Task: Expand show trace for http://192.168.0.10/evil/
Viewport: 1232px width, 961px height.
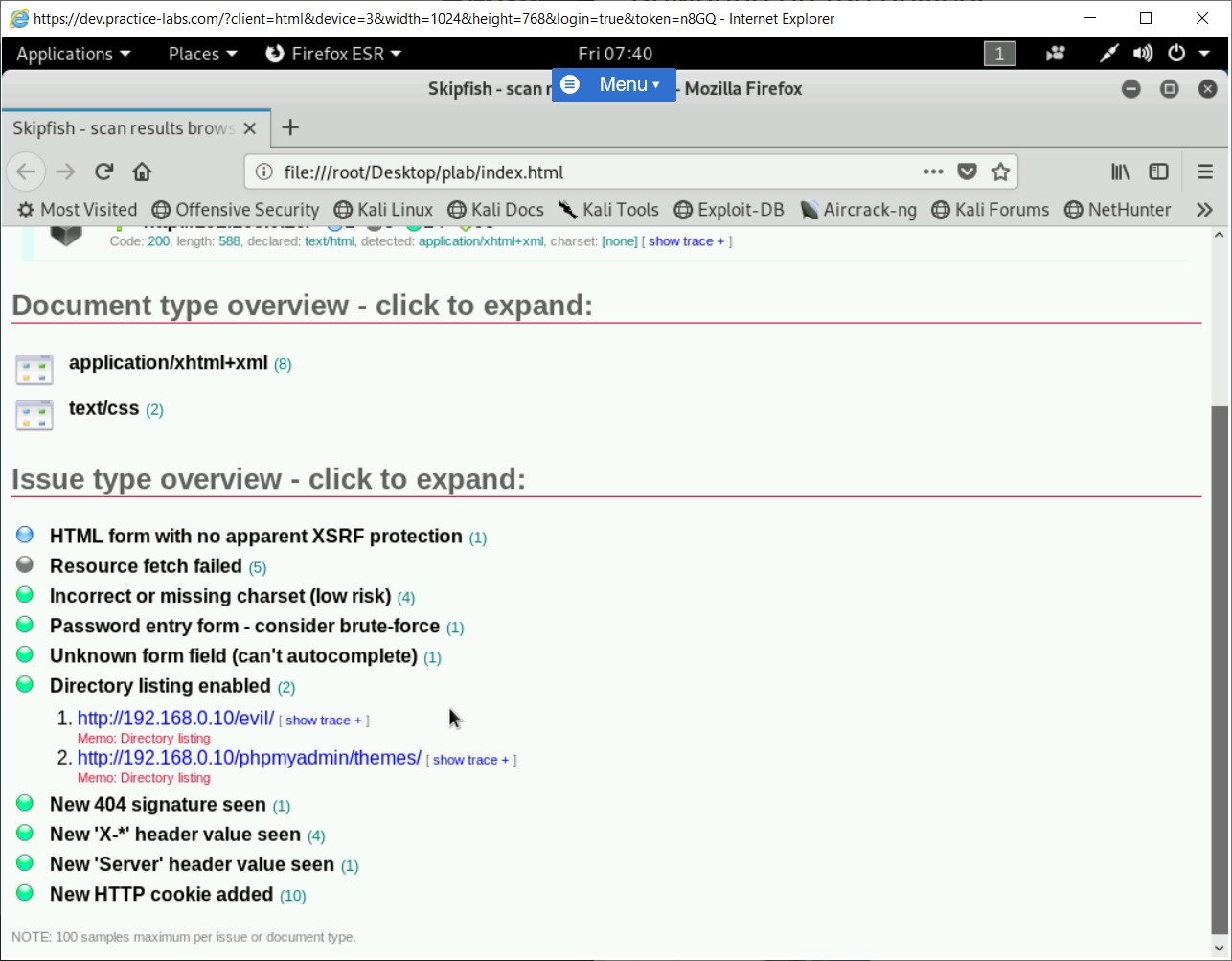Action: 324,720
